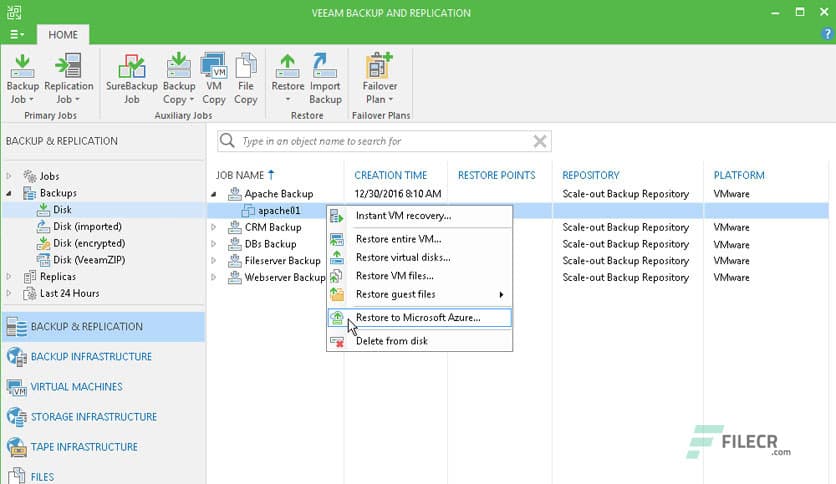Expand the CRM Backup job row
The image size is (836, 484).
214,228
